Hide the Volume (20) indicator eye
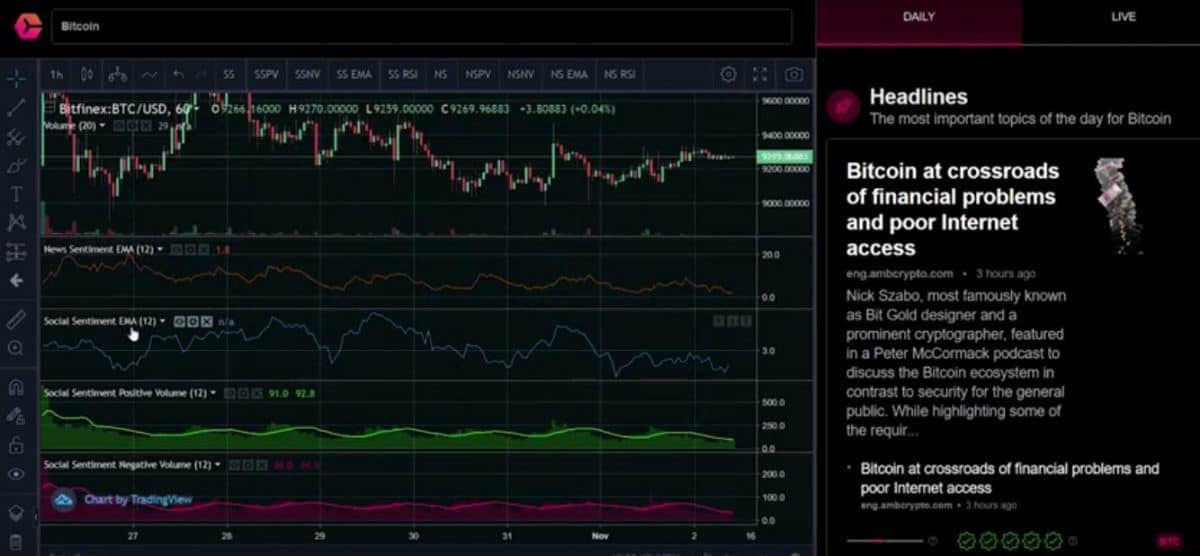This screenshot has height=556, width=1200. (x=118, y=126)
